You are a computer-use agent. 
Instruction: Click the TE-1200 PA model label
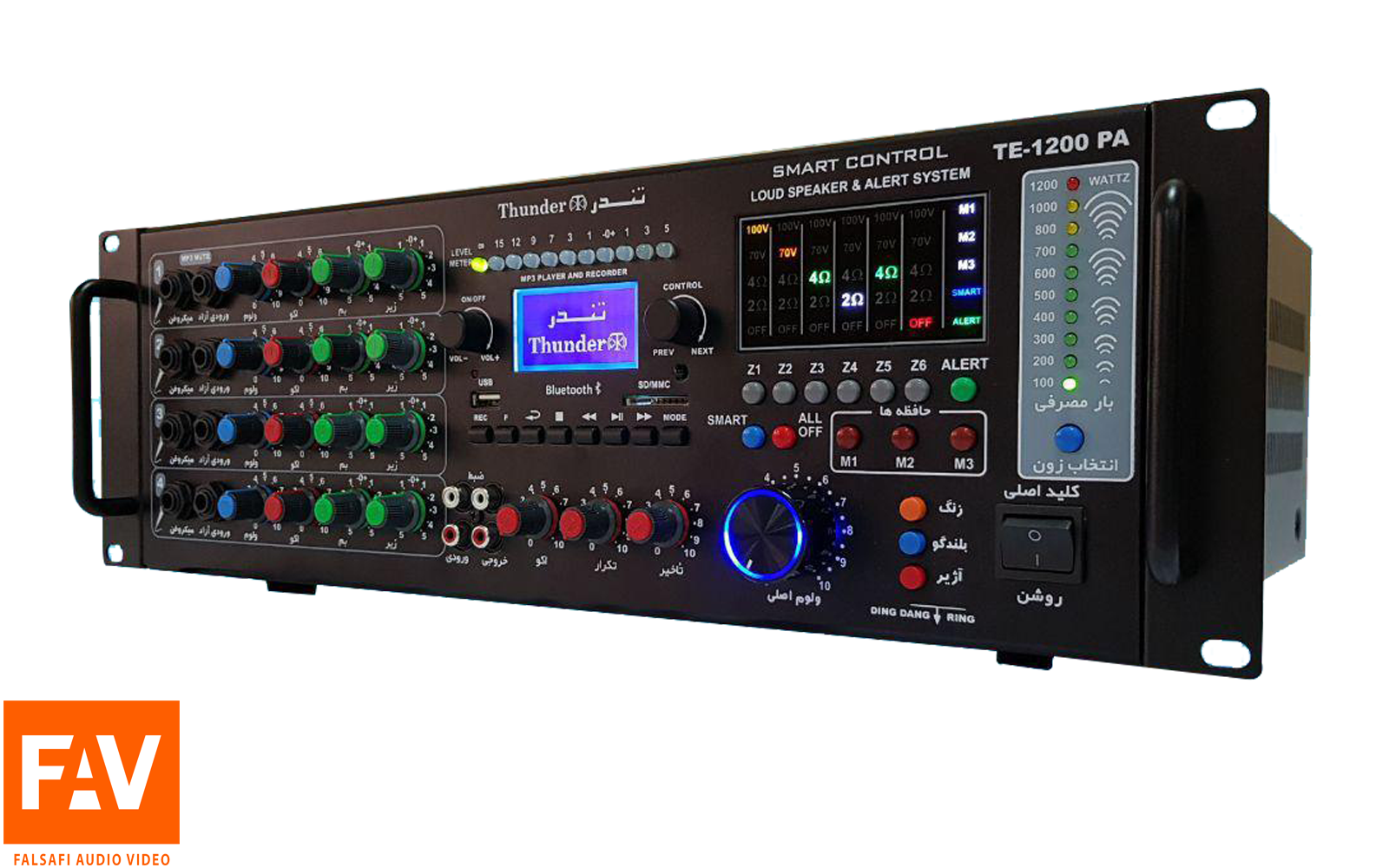[x=1061, y=145]
